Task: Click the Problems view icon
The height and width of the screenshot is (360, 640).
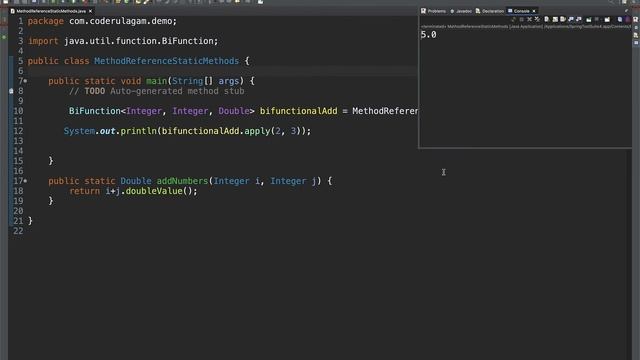Action: 423,11
